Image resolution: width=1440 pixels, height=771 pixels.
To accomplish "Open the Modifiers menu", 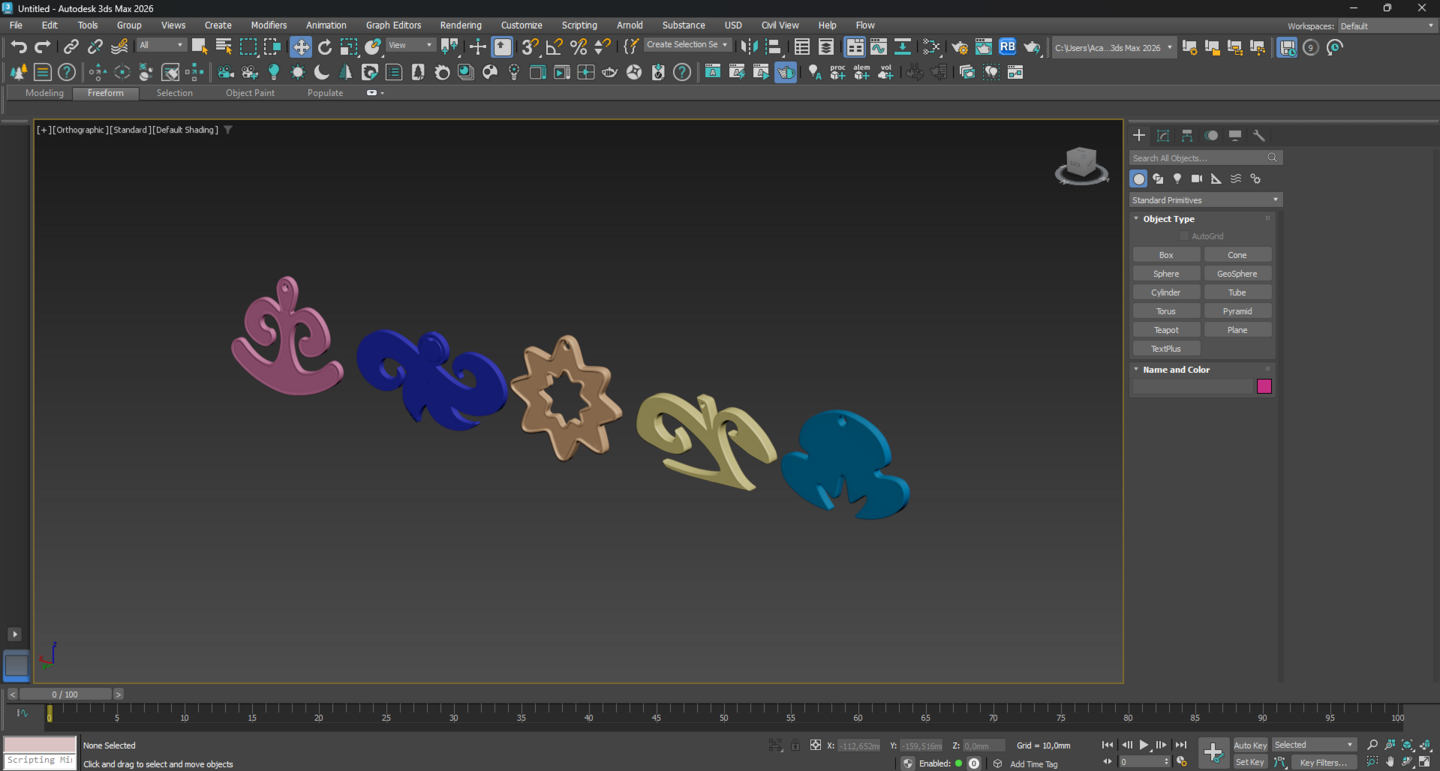I will coord(268,25).
